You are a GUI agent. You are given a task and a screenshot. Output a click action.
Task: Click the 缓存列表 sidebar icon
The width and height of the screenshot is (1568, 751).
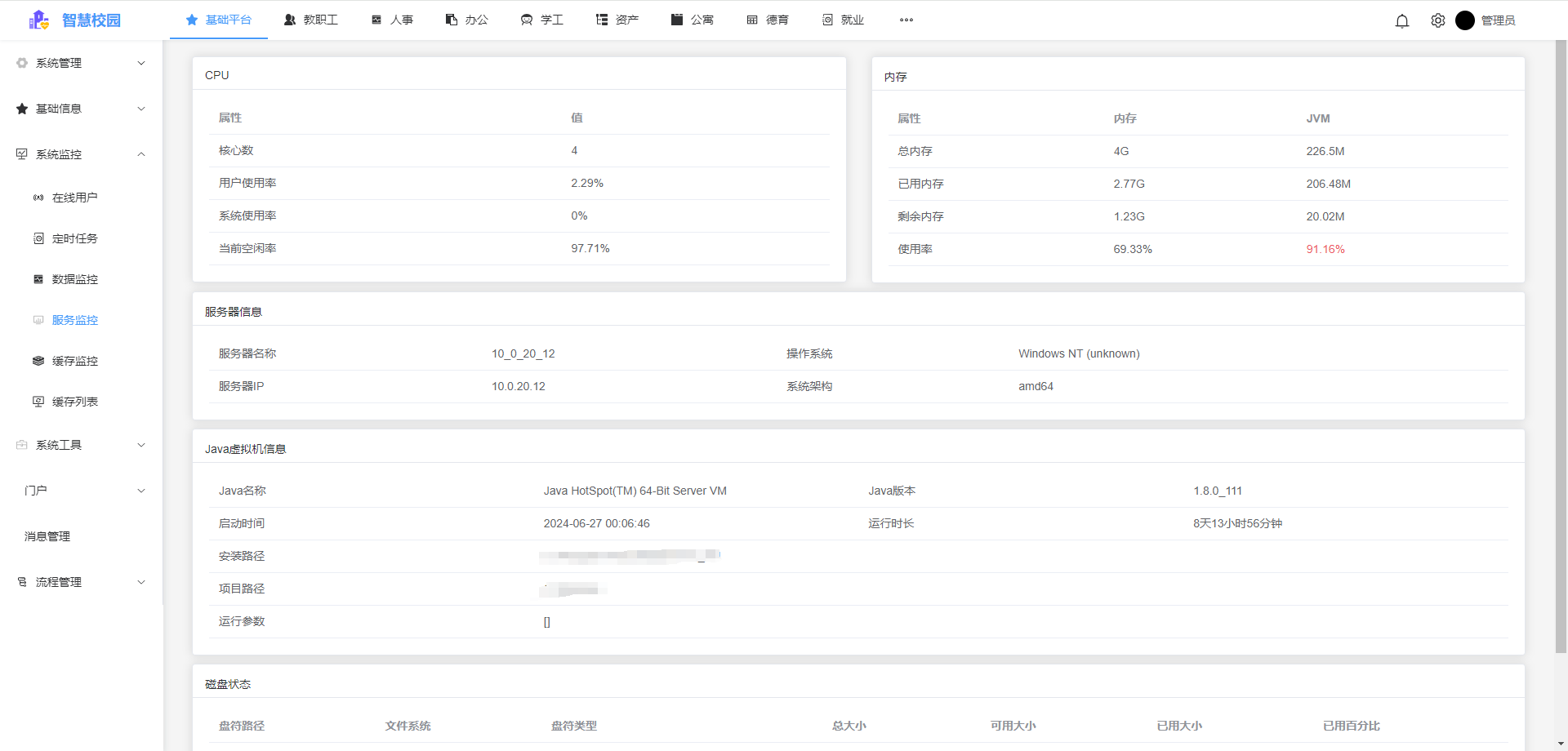(38, 402)
